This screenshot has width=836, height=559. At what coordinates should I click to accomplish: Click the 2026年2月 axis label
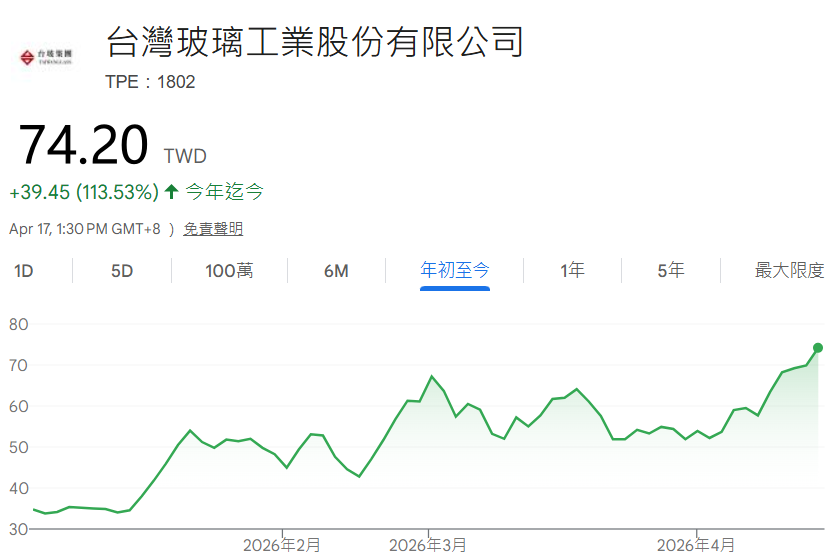pyautogui.click(x=282, y=545)
